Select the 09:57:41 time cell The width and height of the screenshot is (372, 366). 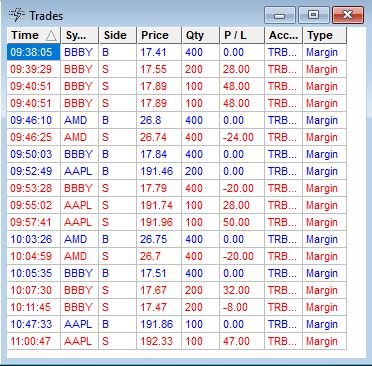(x=34, y=222)
